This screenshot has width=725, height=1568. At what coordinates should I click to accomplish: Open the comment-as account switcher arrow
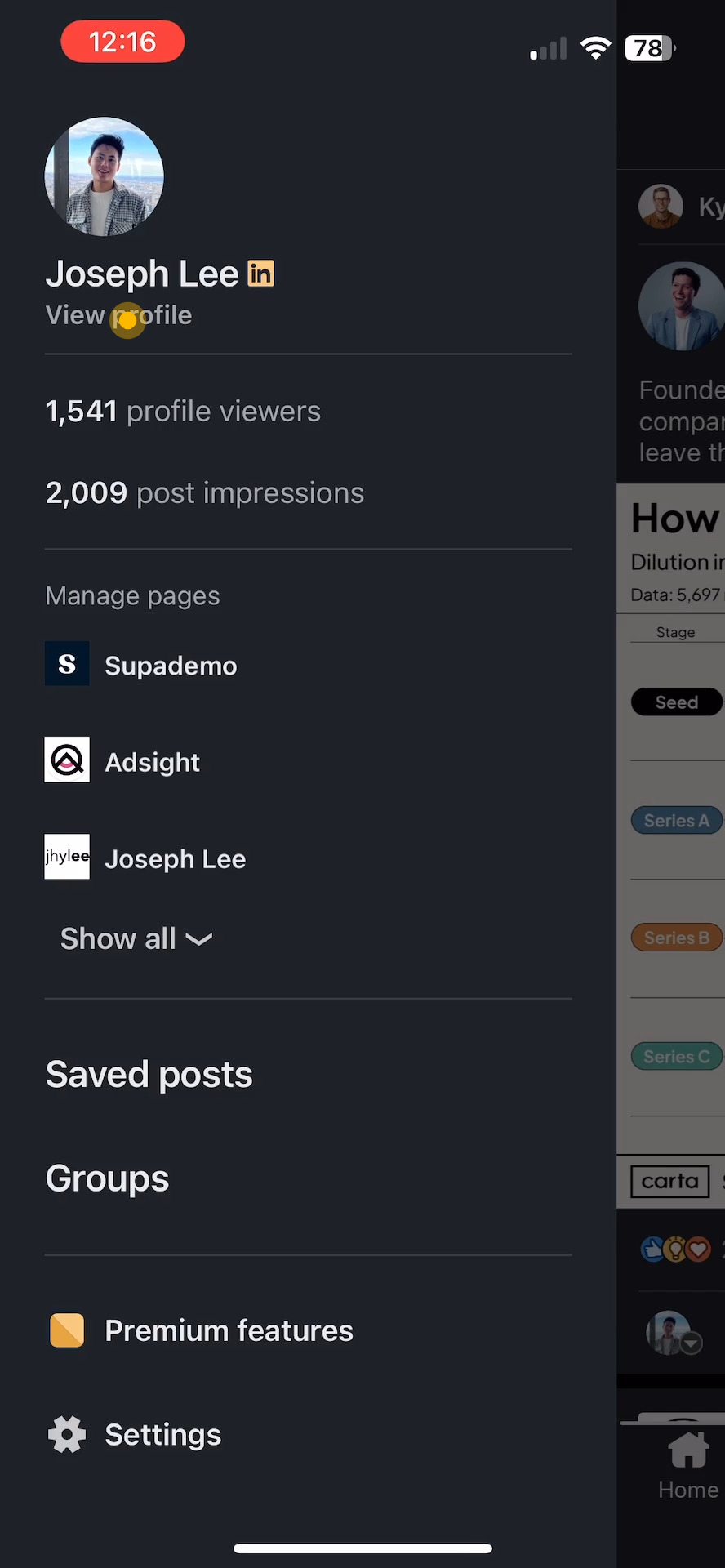point(692,1343)
